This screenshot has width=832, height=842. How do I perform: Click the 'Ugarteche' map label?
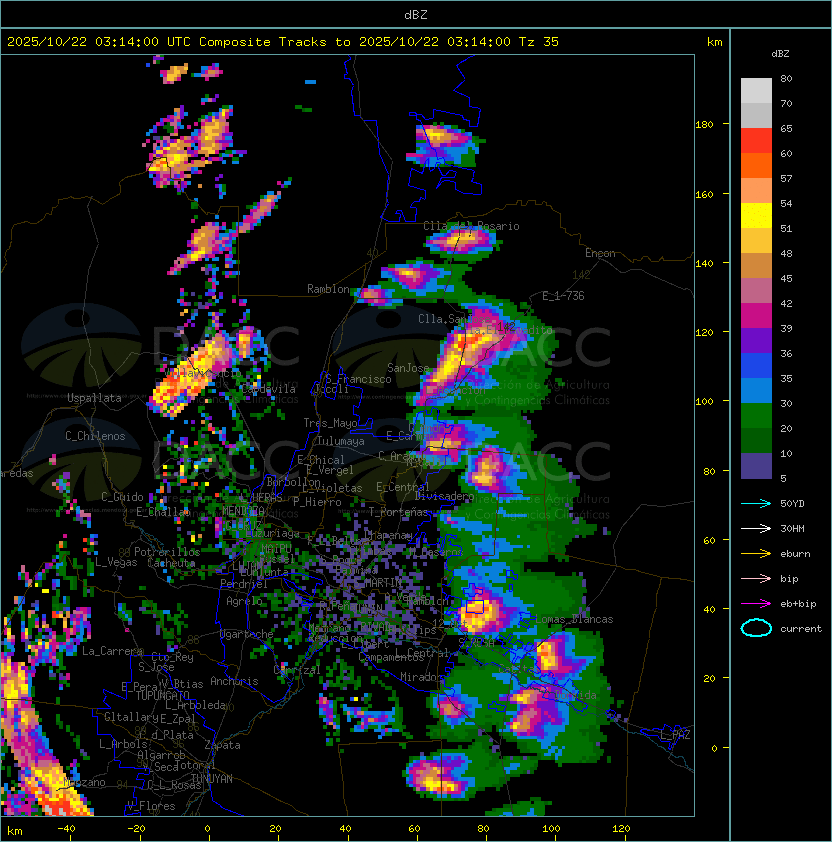click(x=247, y=634)
